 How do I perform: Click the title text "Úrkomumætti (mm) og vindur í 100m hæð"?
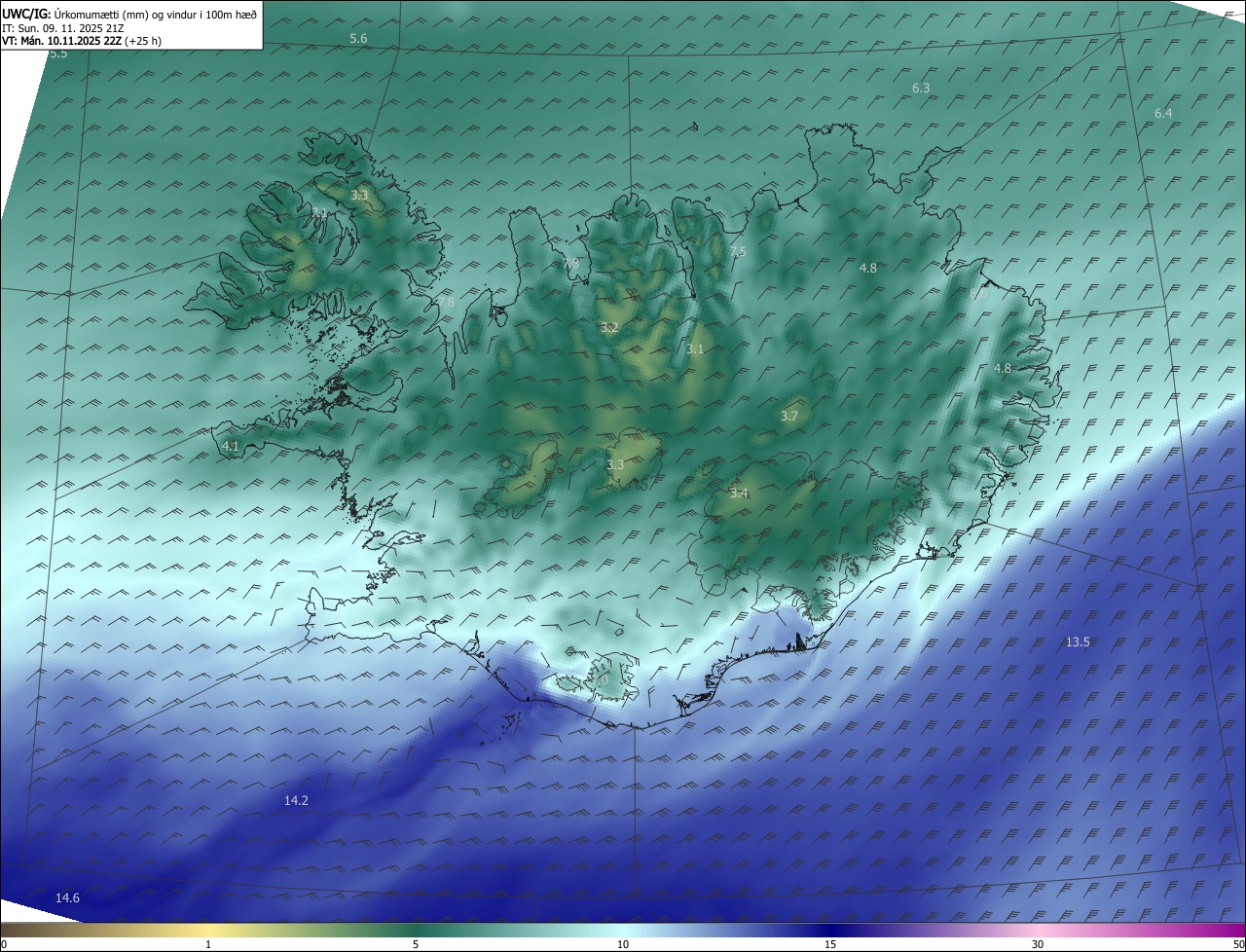click(x=156, y=14)
